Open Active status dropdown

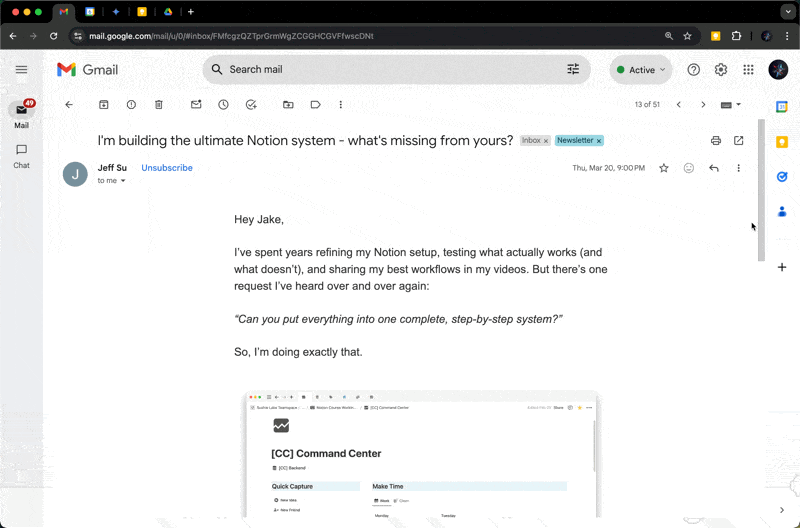[641, 70]
